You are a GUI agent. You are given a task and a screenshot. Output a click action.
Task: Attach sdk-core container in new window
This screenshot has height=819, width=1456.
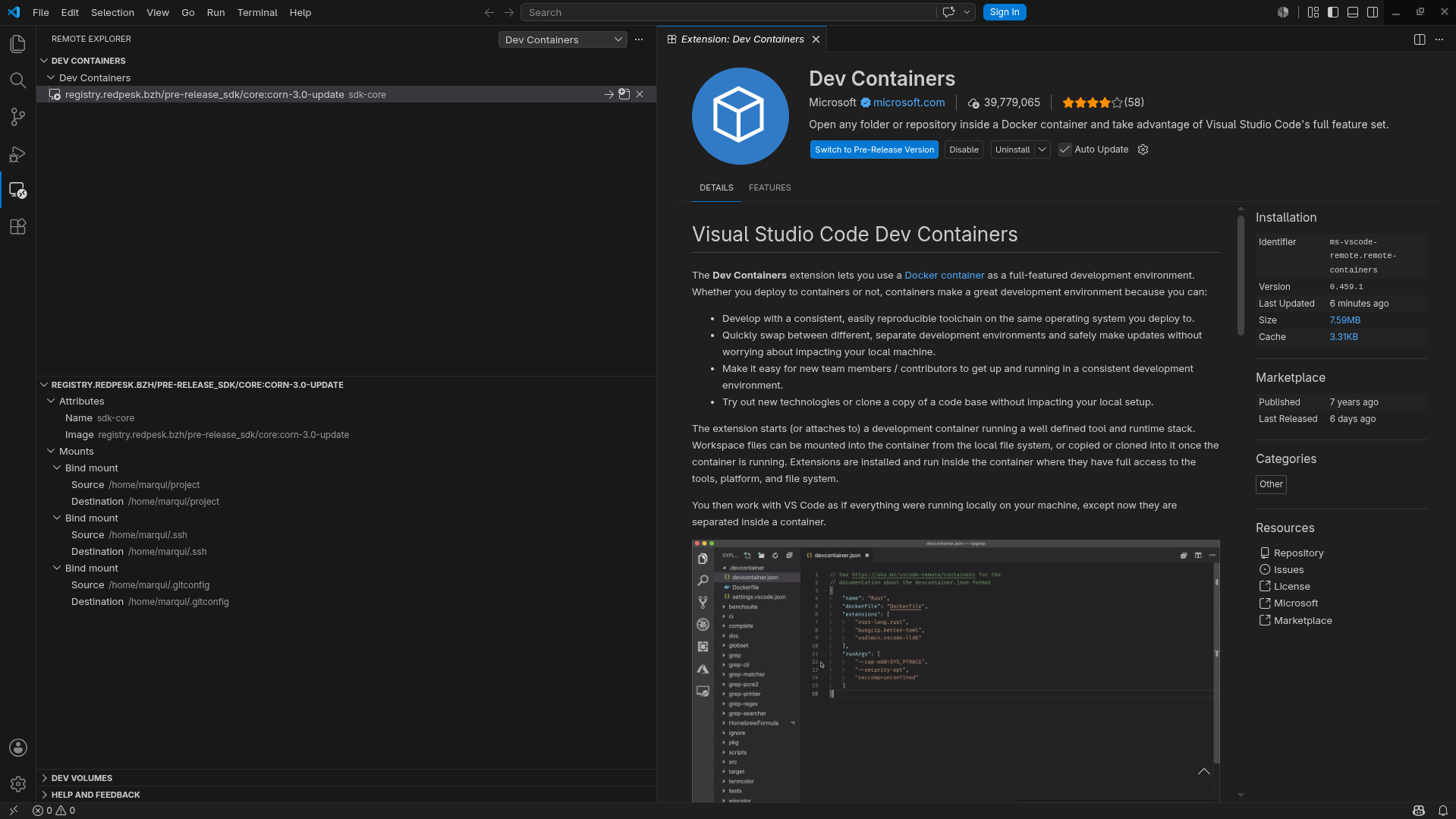click(x=624, y=95)
